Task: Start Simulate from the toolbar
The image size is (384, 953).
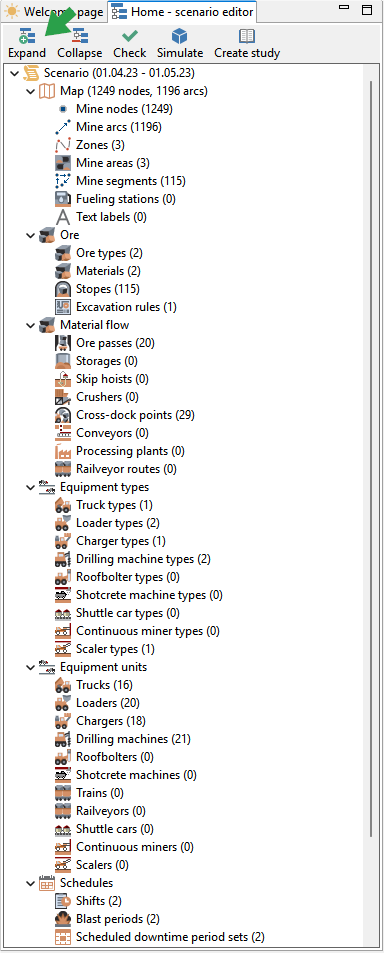Action: (x=180, y=44)
